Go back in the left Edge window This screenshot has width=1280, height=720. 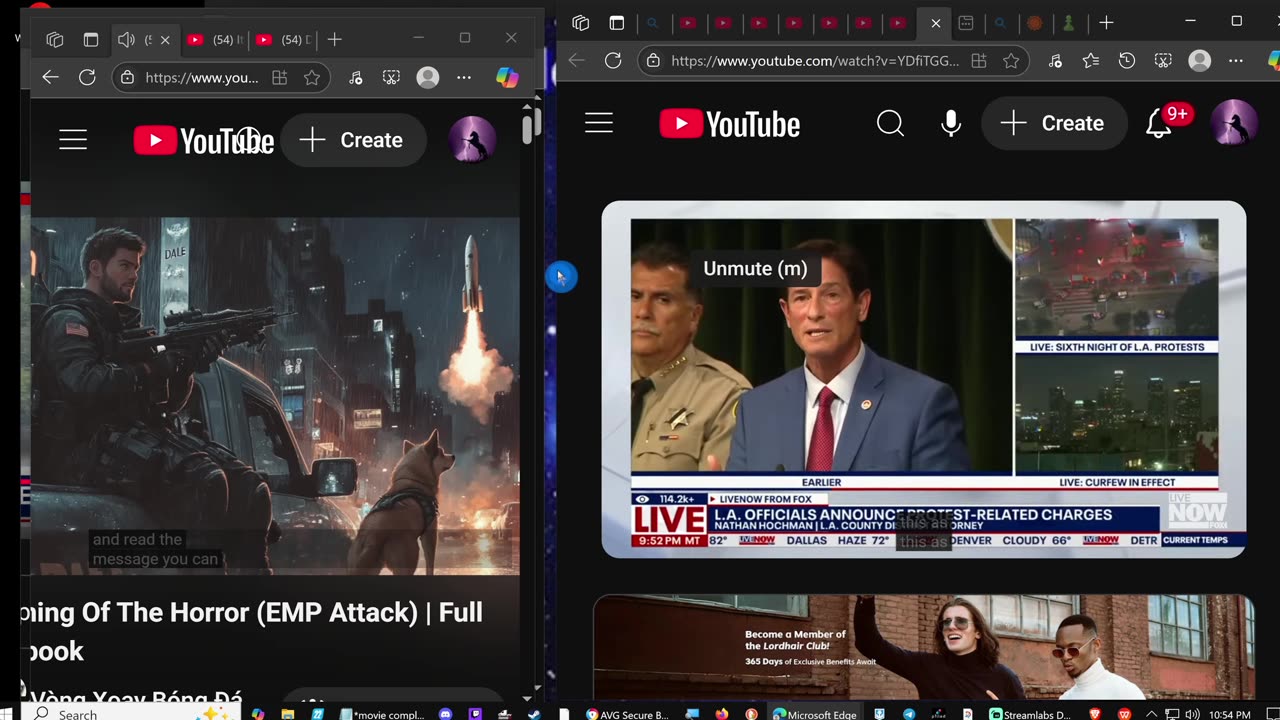[50, 77]
